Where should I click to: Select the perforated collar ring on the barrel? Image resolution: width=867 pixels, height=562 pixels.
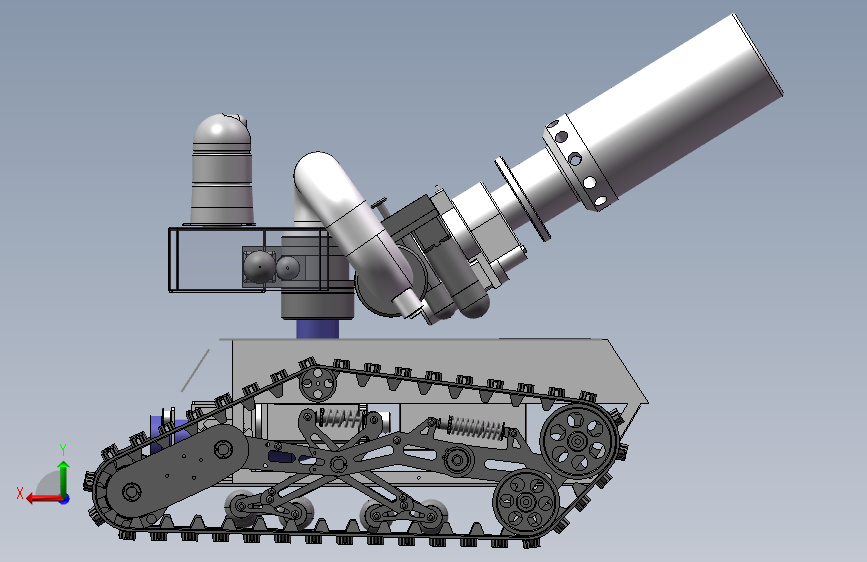(582, 163)
